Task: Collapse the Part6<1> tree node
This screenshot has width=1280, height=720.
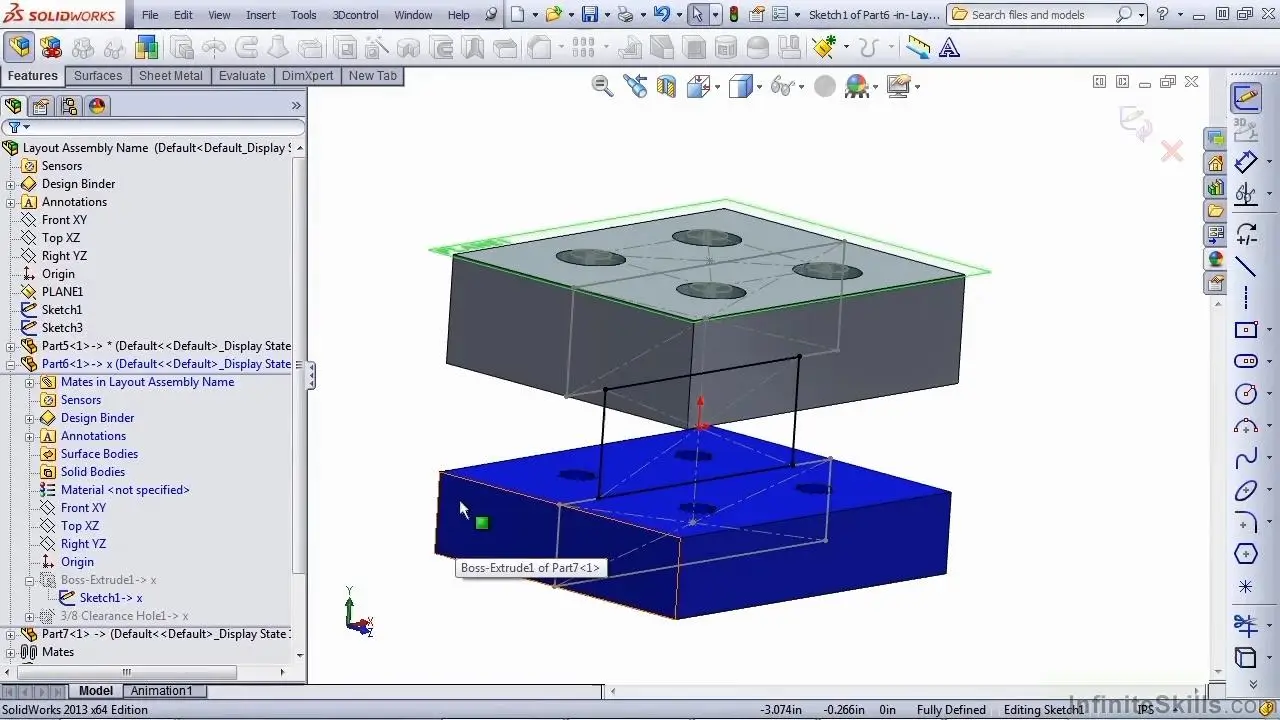Action: pyautogui.click(x=10, y=364)
